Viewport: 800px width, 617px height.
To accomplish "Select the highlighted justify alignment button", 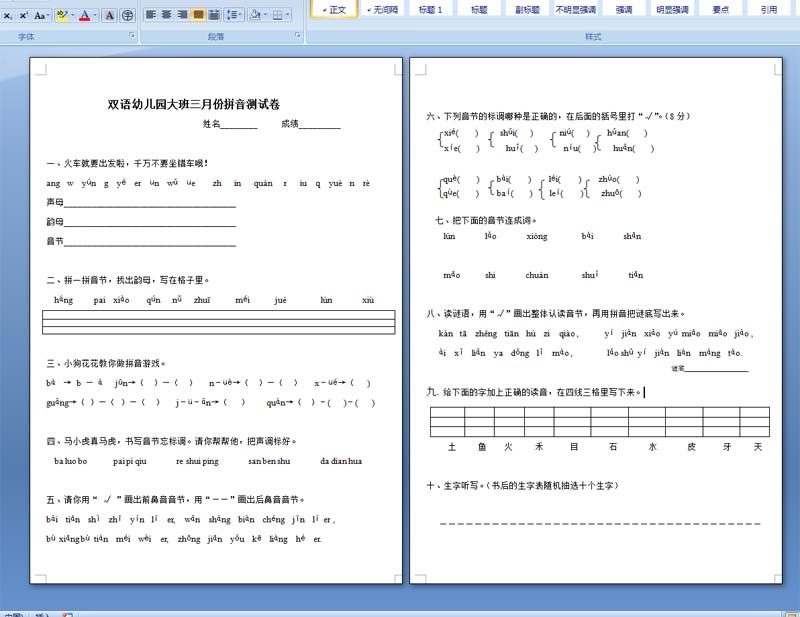I will (198, 15).
